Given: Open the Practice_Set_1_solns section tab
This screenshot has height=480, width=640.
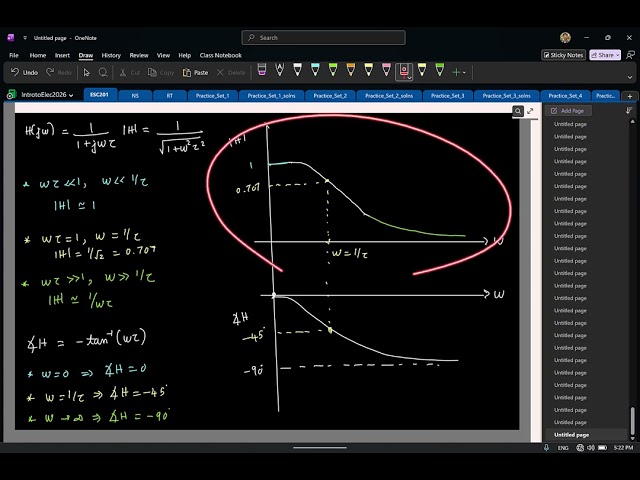Looking at the screenshot, I should click(271, 96).
